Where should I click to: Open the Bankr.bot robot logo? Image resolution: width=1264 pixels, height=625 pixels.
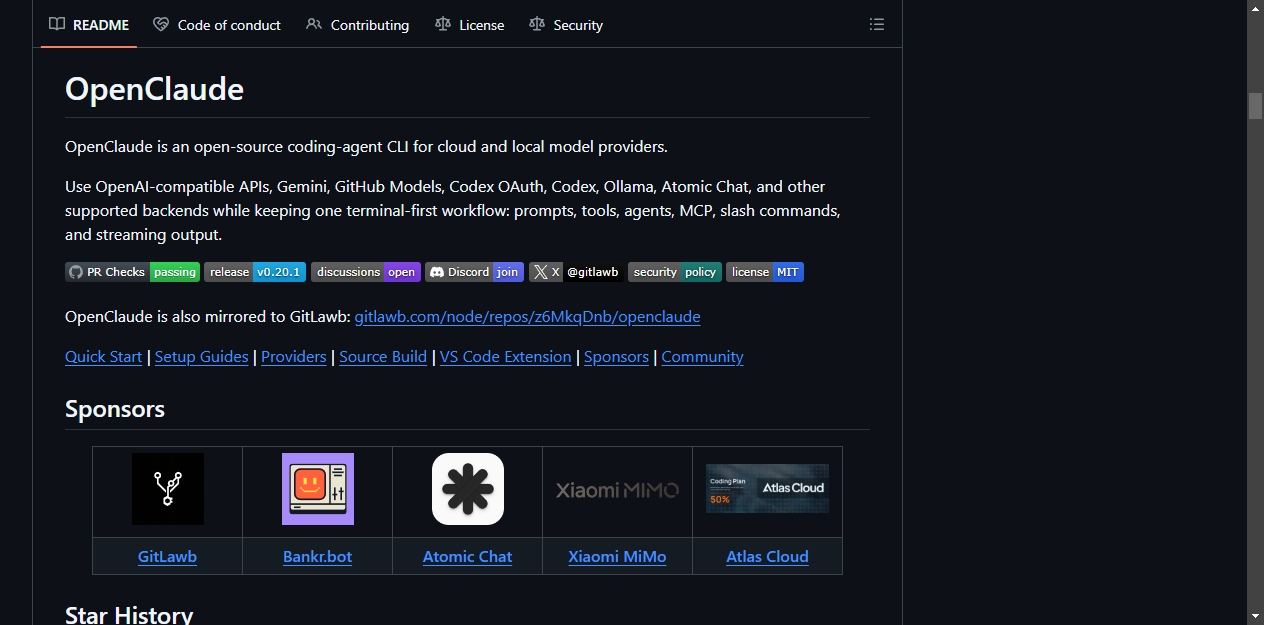(318, 489)
